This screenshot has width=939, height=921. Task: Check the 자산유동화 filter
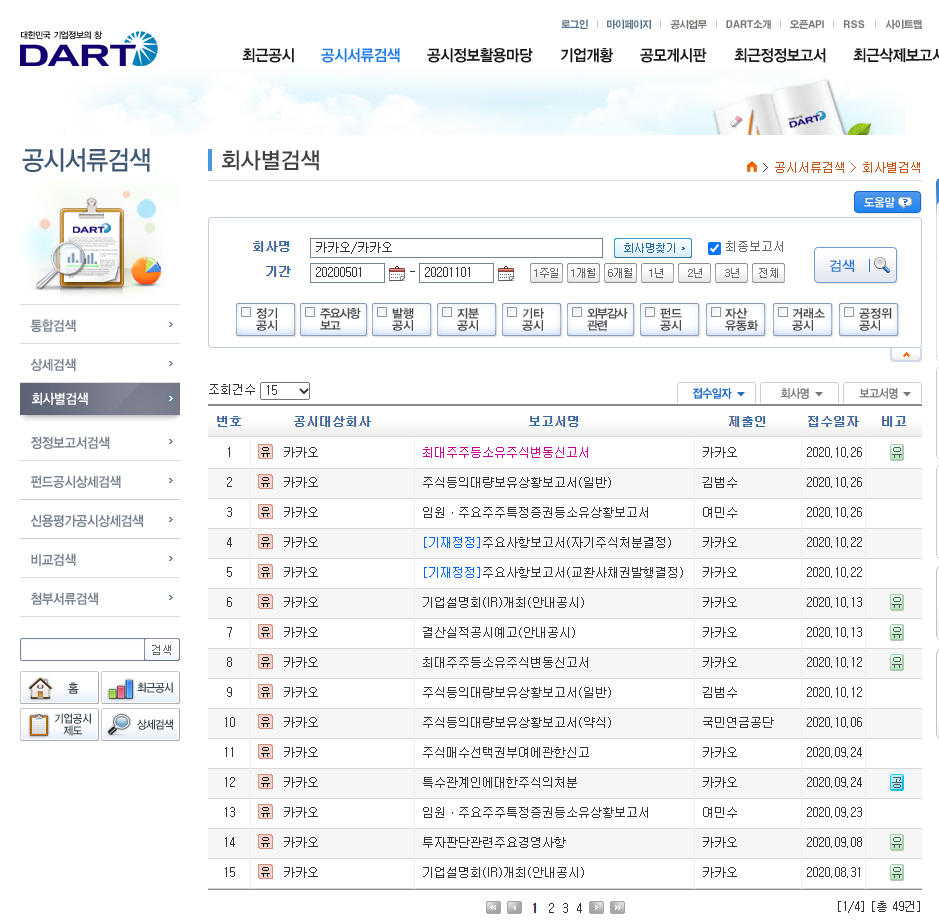pyautogui.click(x=716, y=312)
